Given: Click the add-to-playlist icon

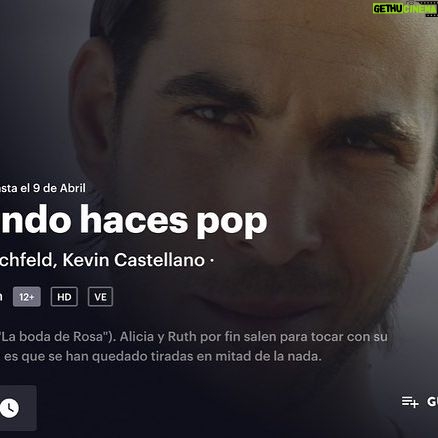Looking at the screenshot, I should (x=410, y=402).
